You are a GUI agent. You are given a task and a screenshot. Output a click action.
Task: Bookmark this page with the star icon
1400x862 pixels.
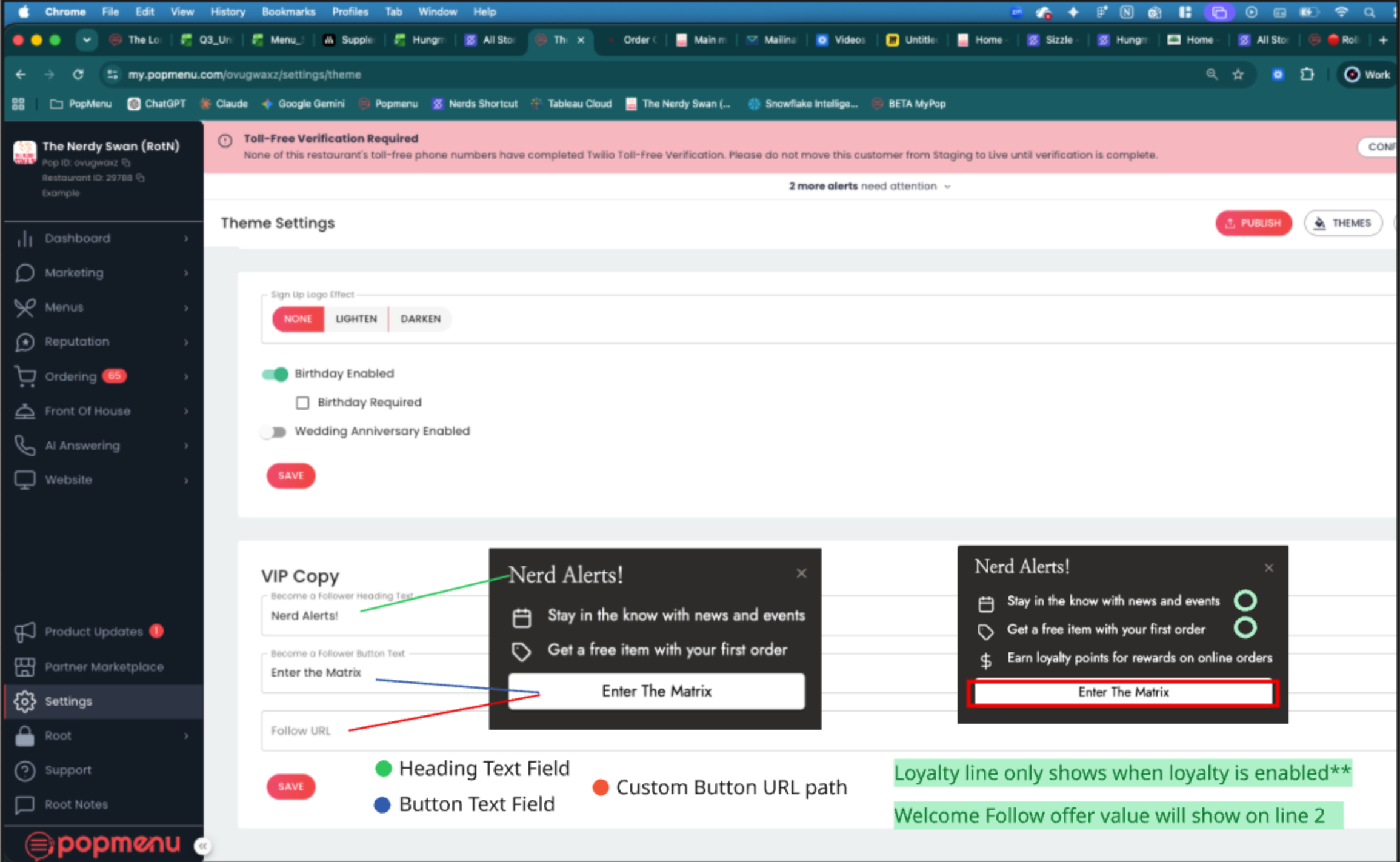click(1238, 75)
